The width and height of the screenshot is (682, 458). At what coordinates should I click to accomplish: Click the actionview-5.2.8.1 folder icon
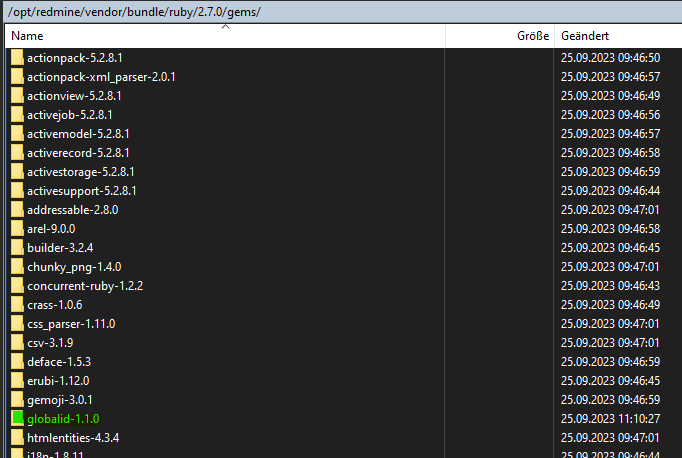(x=17, y=96)
